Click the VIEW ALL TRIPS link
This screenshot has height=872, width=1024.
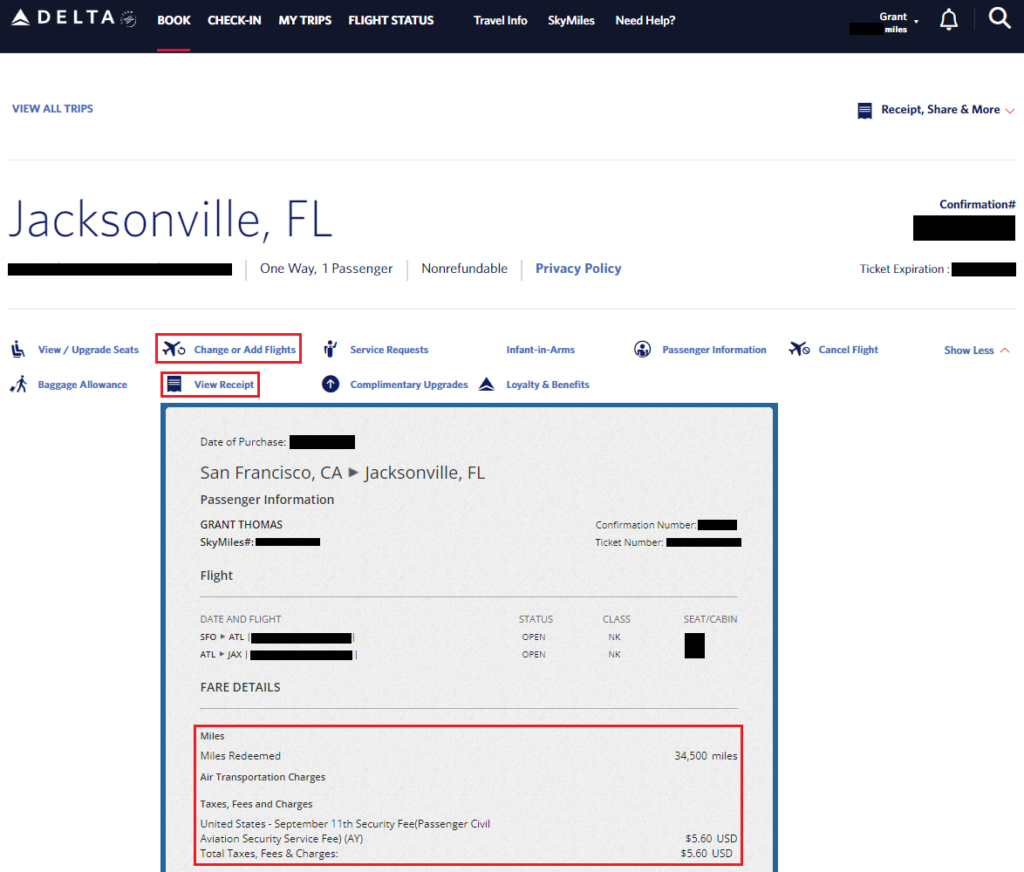52,108
